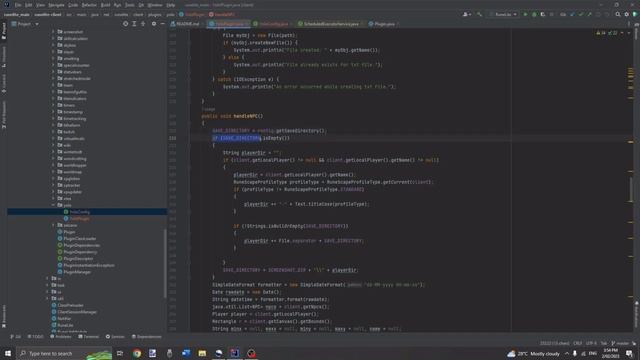Image resolution: width=640 pixels, height=360 pixels.
Task: Open the Problems tool window
Action: point(60,337)
